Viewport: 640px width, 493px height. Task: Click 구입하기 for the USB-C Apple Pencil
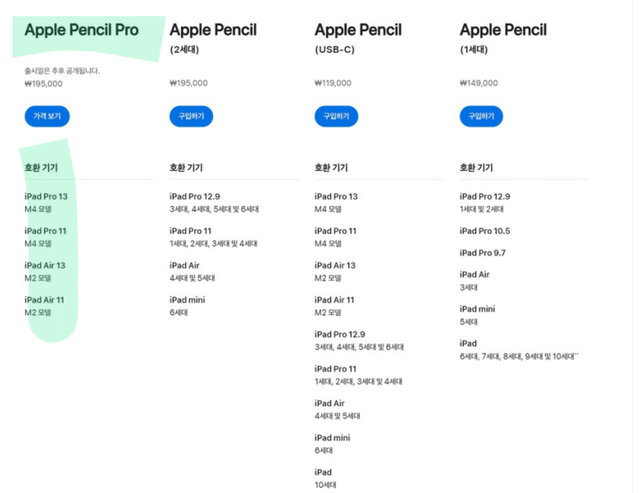coord(336,117)
